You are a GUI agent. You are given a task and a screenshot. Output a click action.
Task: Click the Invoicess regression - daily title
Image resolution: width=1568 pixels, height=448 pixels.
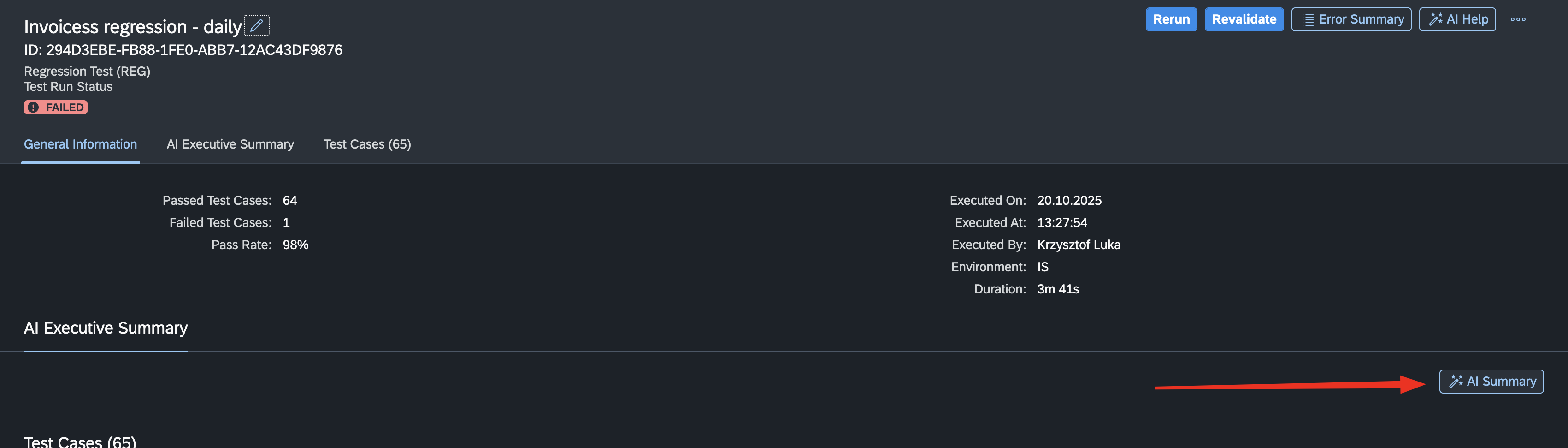(x=132, y=27)
